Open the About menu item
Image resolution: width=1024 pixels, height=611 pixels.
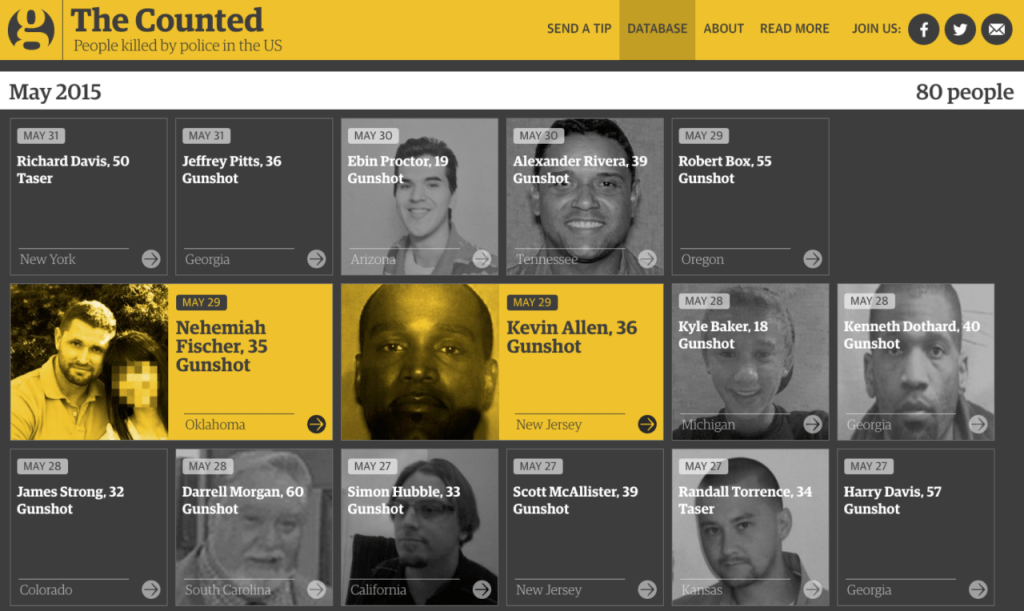pyautogui.click(x=724, y=29)
